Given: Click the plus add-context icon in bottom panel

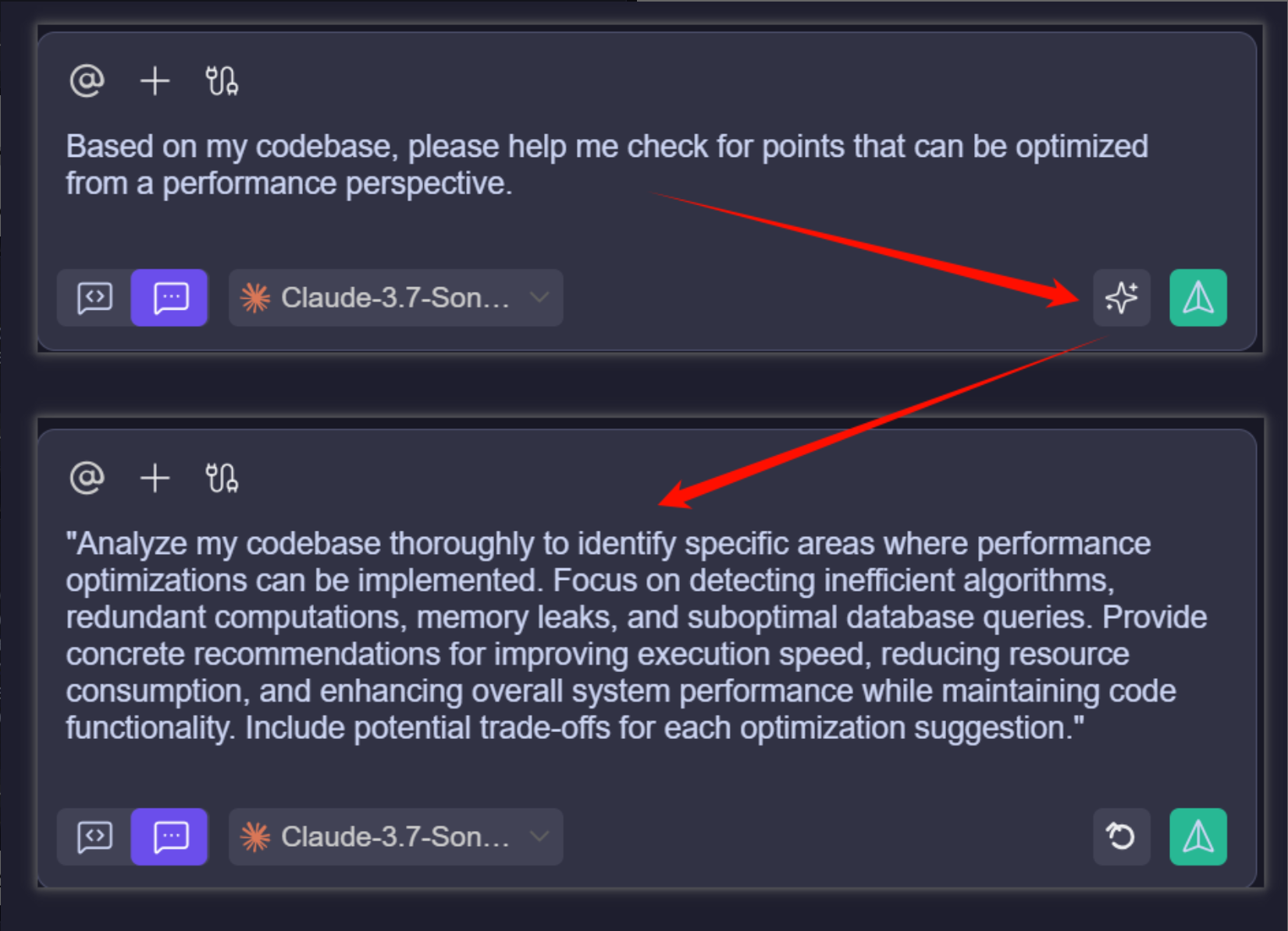Looking at the screenshot, I should [155, 478].
